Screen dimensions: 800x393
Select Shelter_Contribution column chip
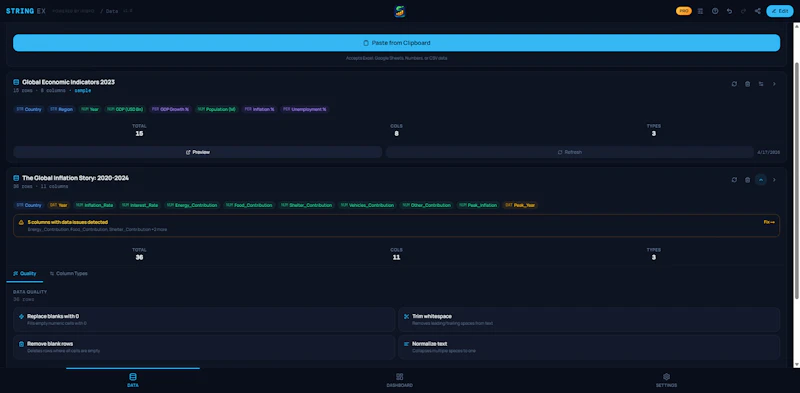pos(306,205)
